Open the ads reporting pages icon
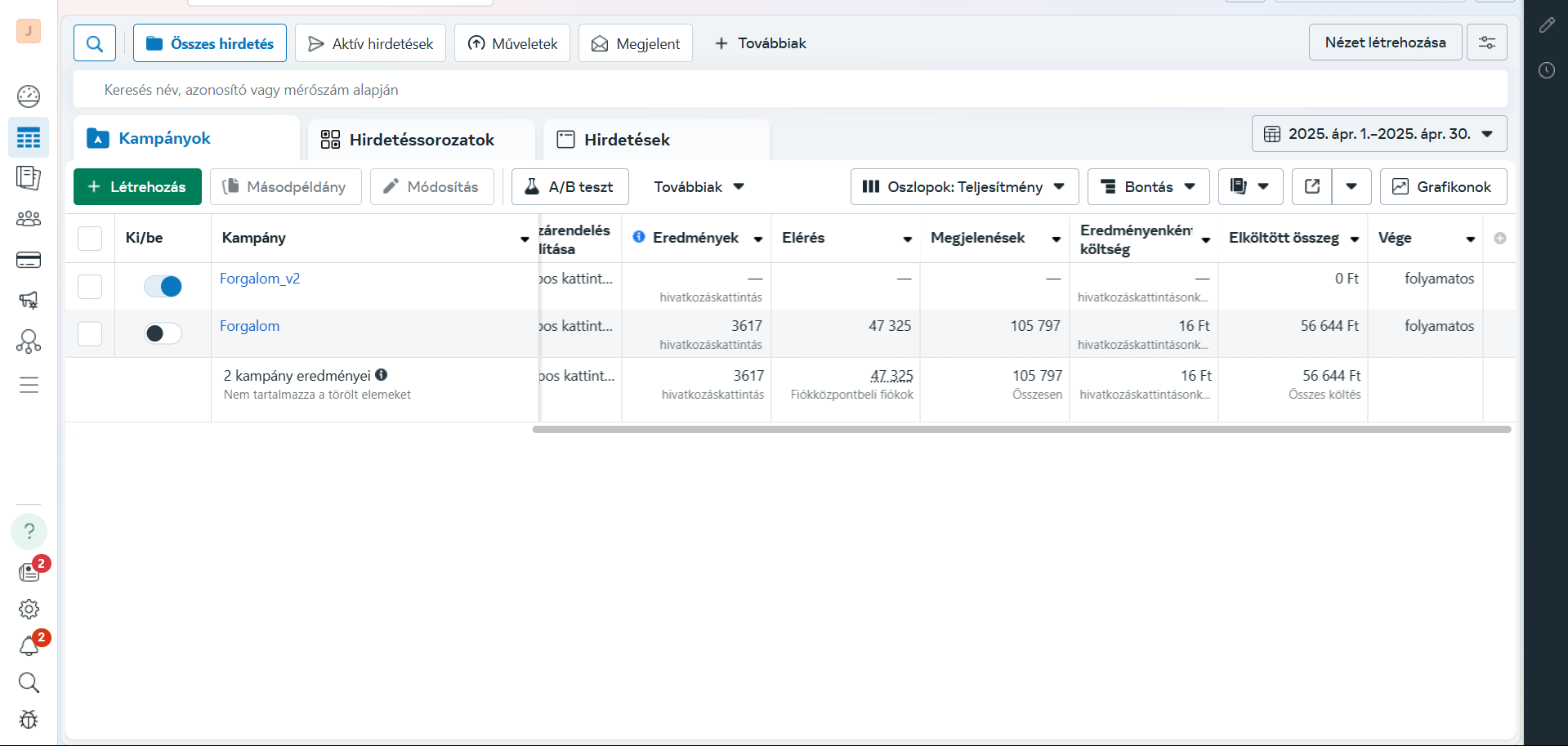 [29, 178]
